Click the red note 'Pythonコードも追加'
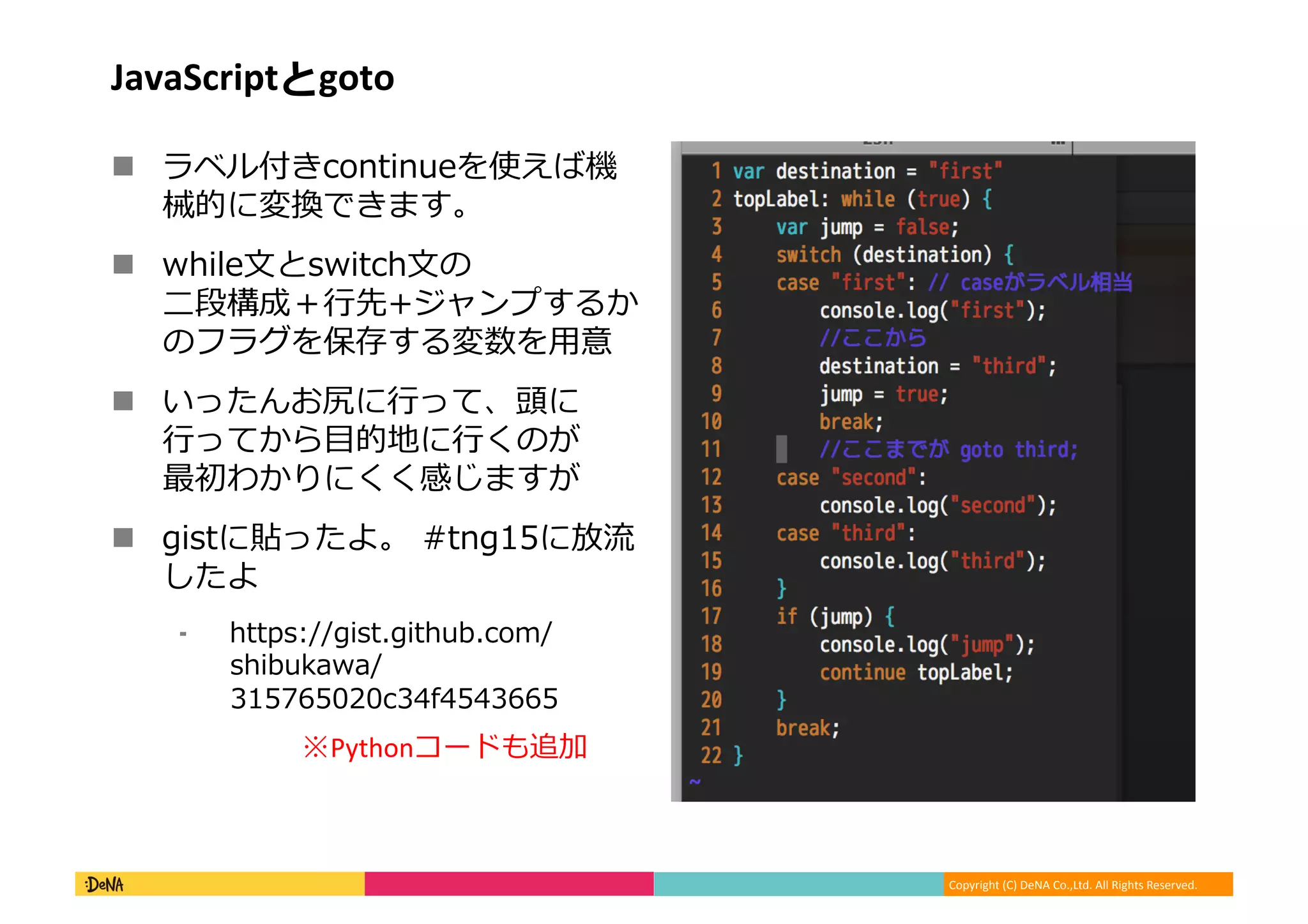 point(445,747)
